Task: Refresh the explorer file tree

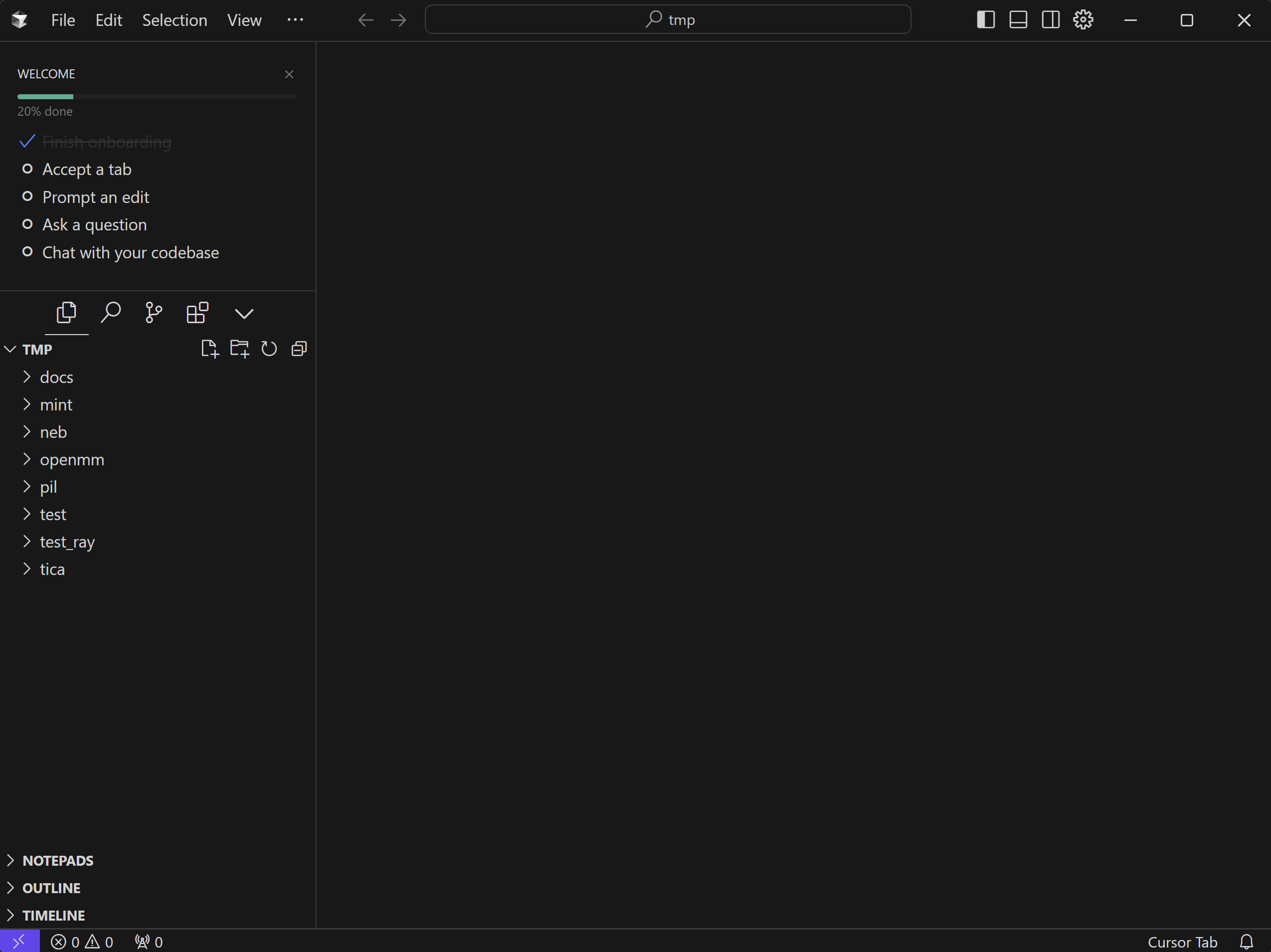Action: (269, 349)
